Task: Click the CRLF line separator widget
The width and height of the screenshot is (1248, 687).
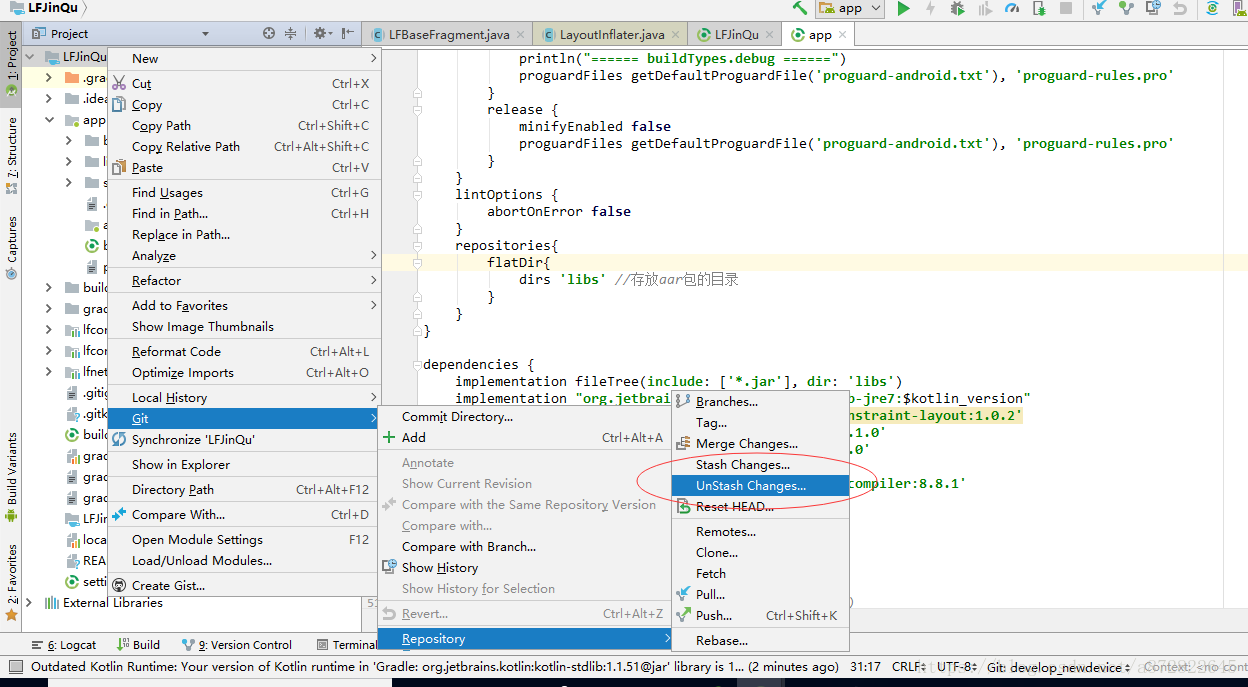Action: (x=910, y=666)
